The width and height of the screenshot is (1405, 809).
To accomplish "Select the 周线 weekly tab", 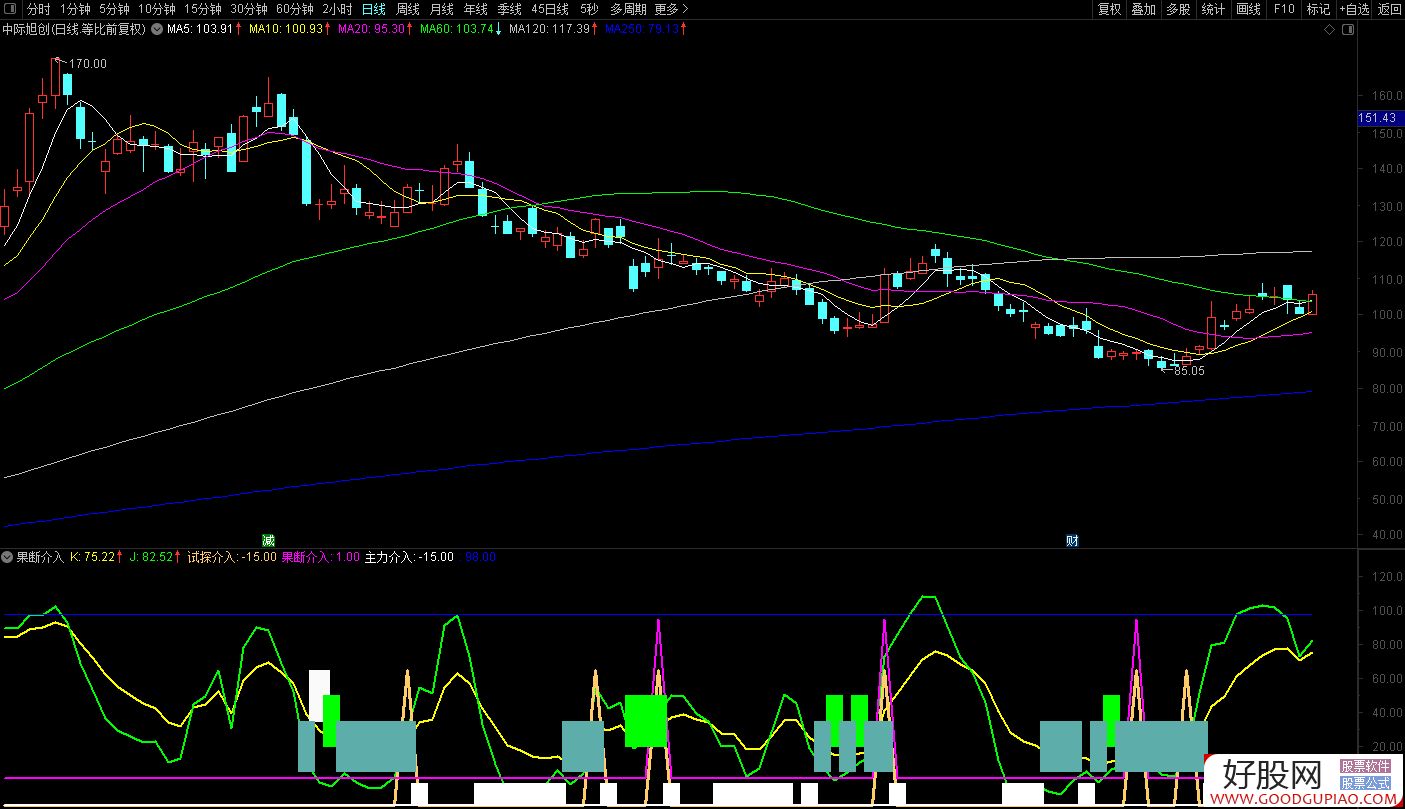I will click(407, 9).
